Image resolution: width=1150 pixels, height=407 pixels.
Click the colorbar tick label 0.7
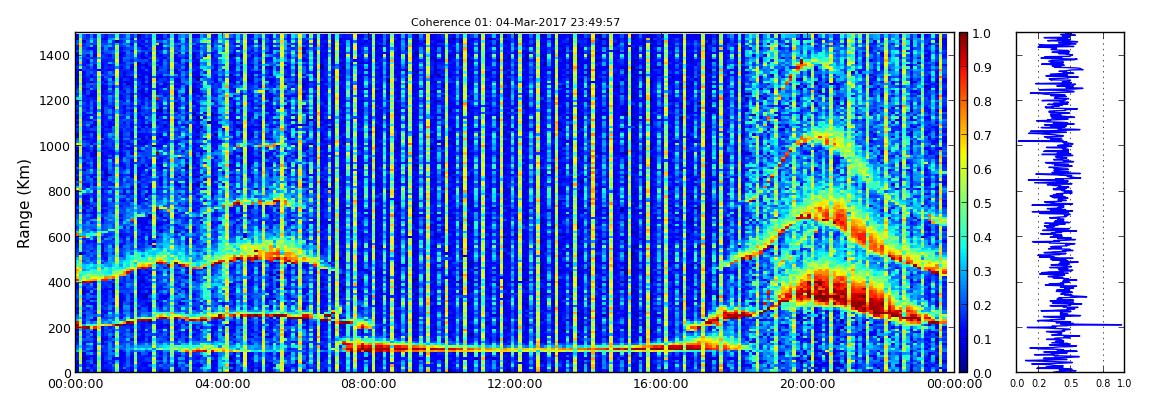[x=981, y=136]
